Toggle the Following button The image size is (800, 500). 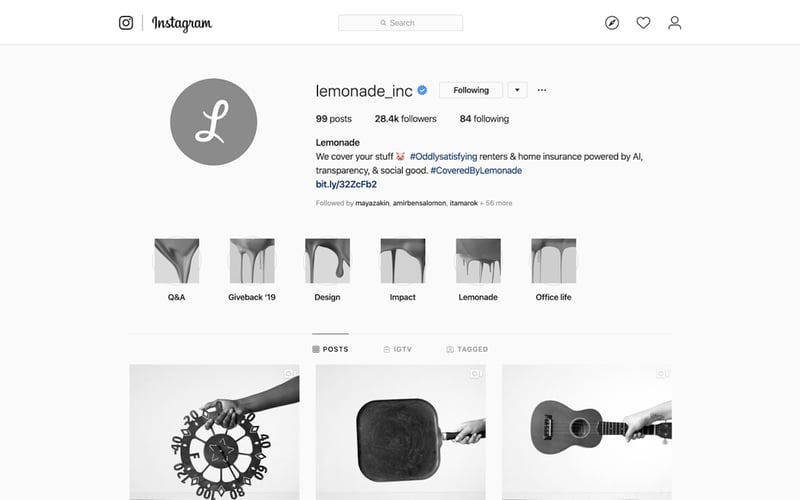tap(471, 90)
